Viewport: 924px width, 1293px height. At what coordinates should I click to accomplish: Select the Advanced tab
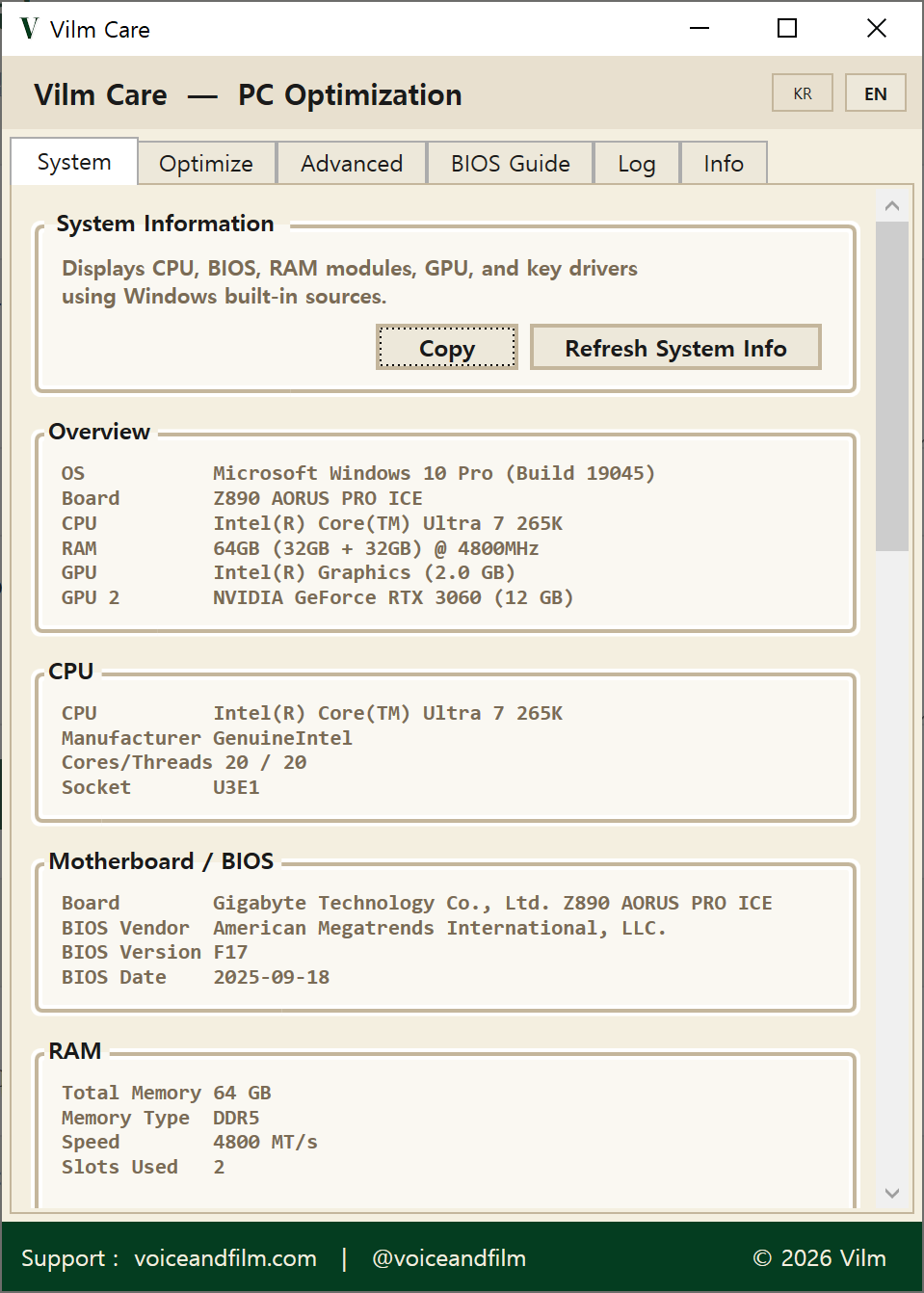(351, 163)
